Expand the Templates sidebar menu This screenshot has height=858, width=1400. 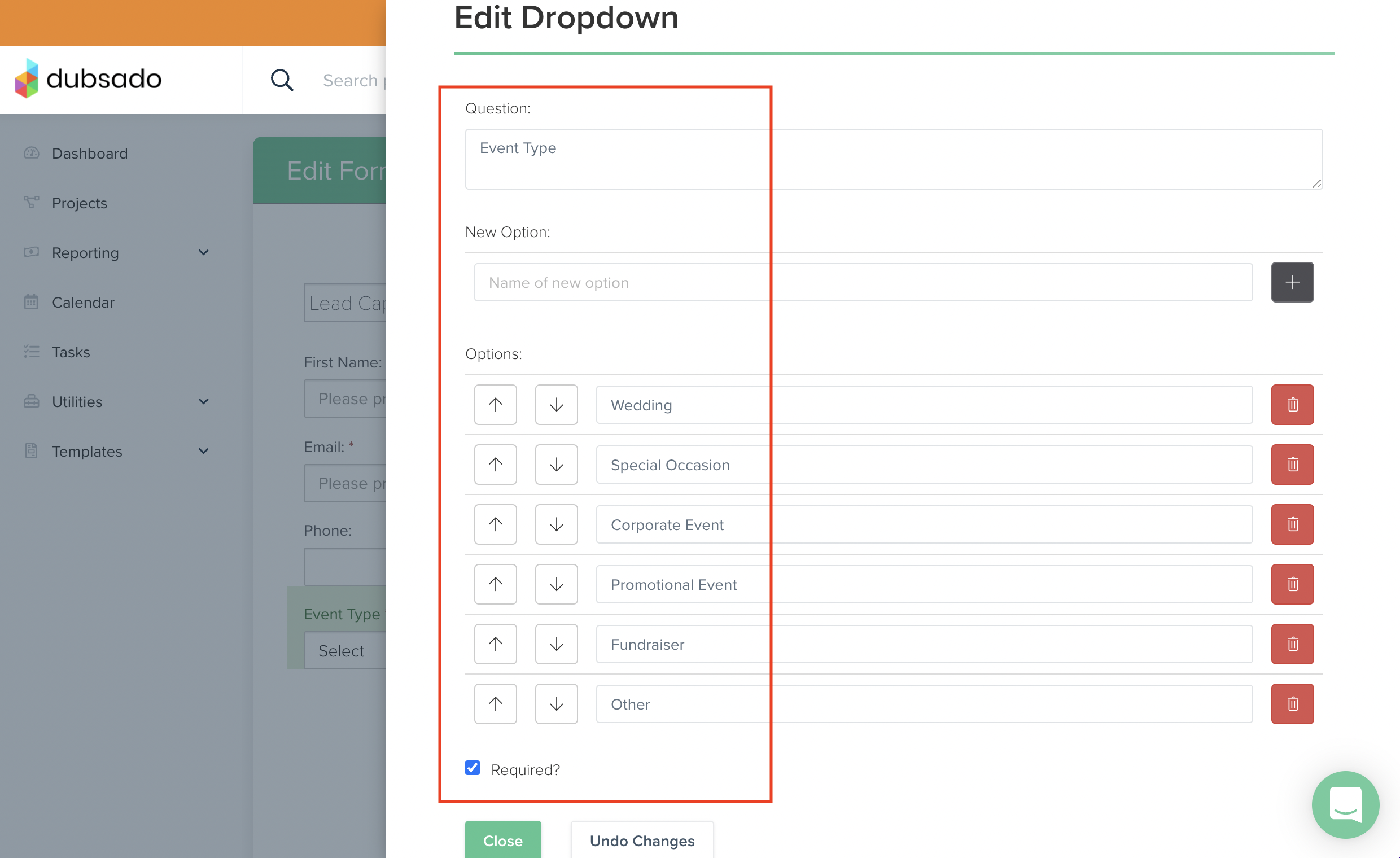(x=203, y=451)
